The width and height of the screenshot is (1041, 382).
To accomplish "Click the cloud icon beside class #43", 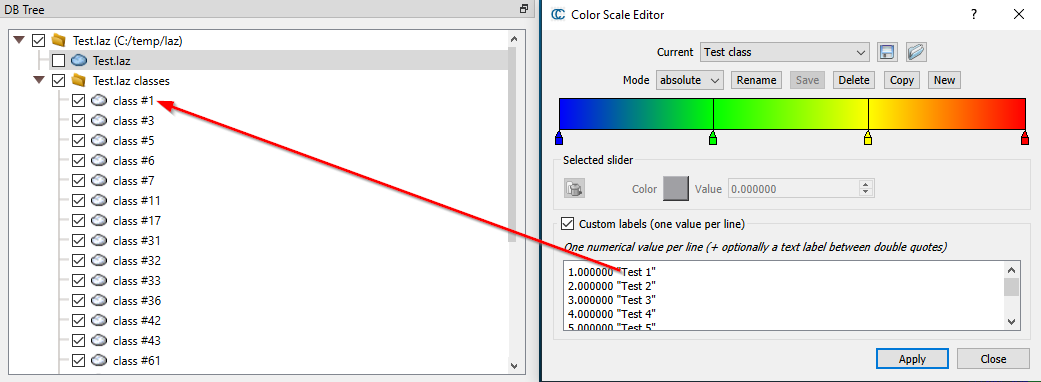I will pyautogui.click(x=99, y=340).
